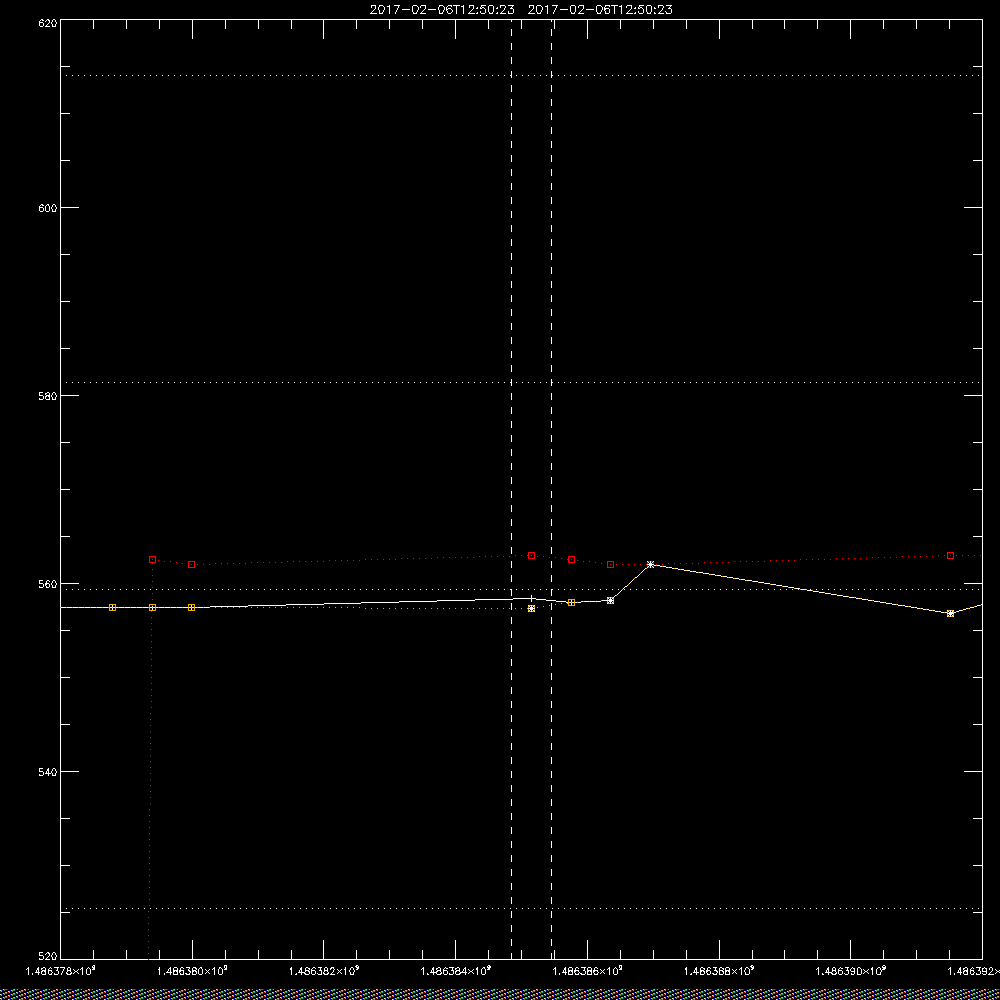Select the 540 y-axis label

point(48,772)
